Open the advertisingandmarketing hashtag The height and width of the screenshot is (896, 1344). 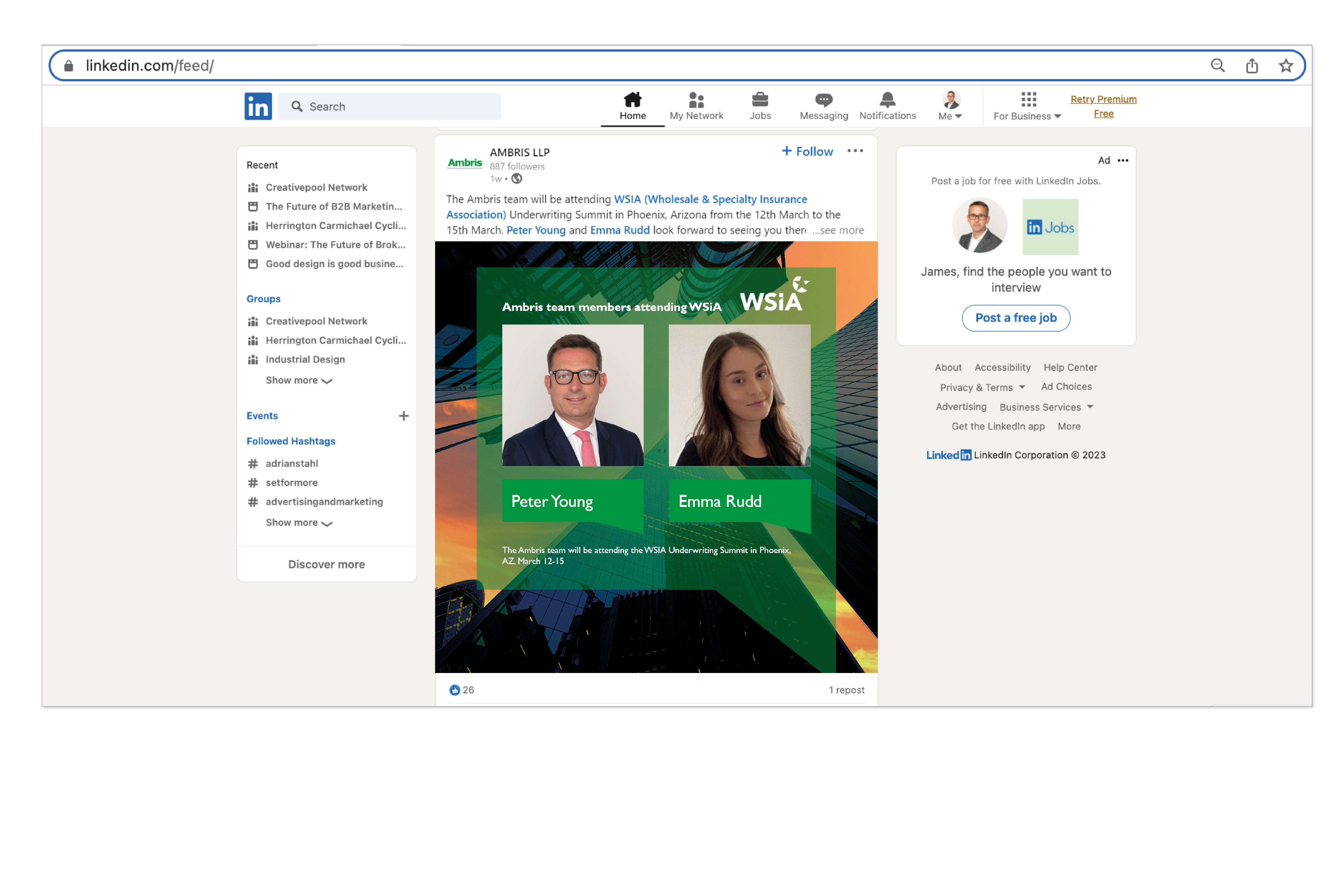click(324, 502)
